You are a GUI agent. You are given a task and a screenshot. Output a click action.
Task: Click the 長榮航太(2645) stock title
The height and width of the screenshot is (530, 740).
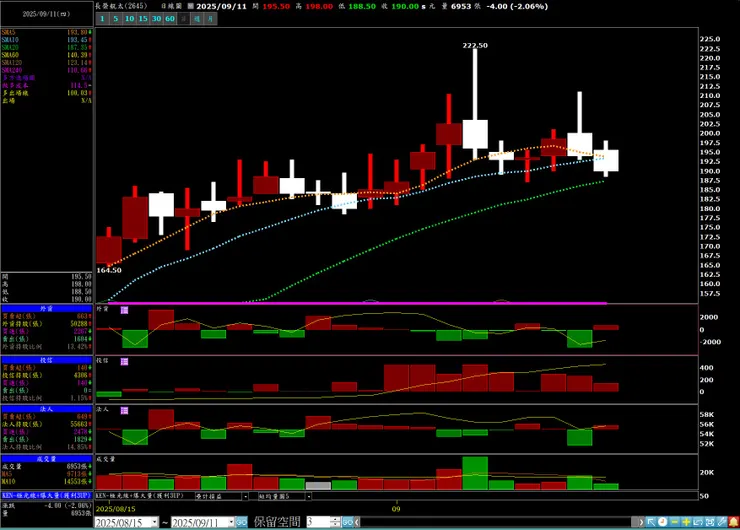point(121,6)
